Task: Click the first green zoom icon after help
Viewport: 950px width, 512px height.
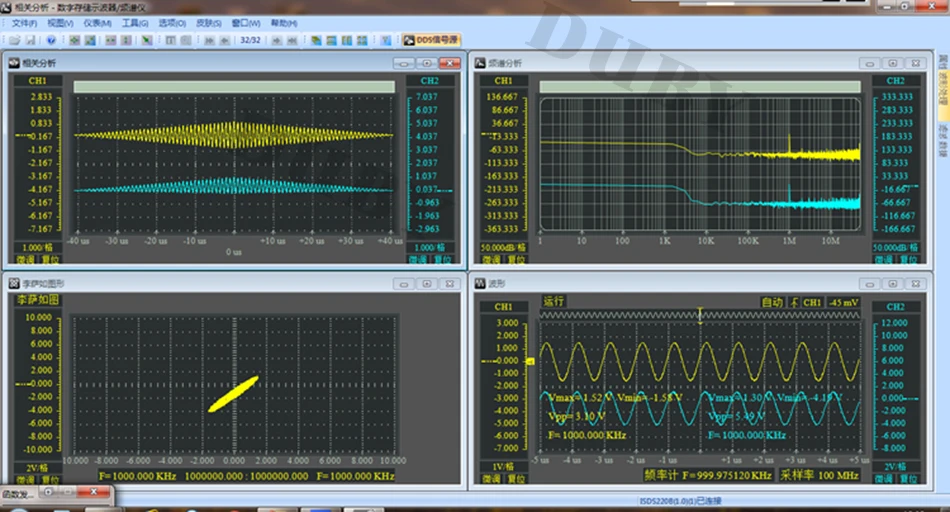Action: coord(75,40)
